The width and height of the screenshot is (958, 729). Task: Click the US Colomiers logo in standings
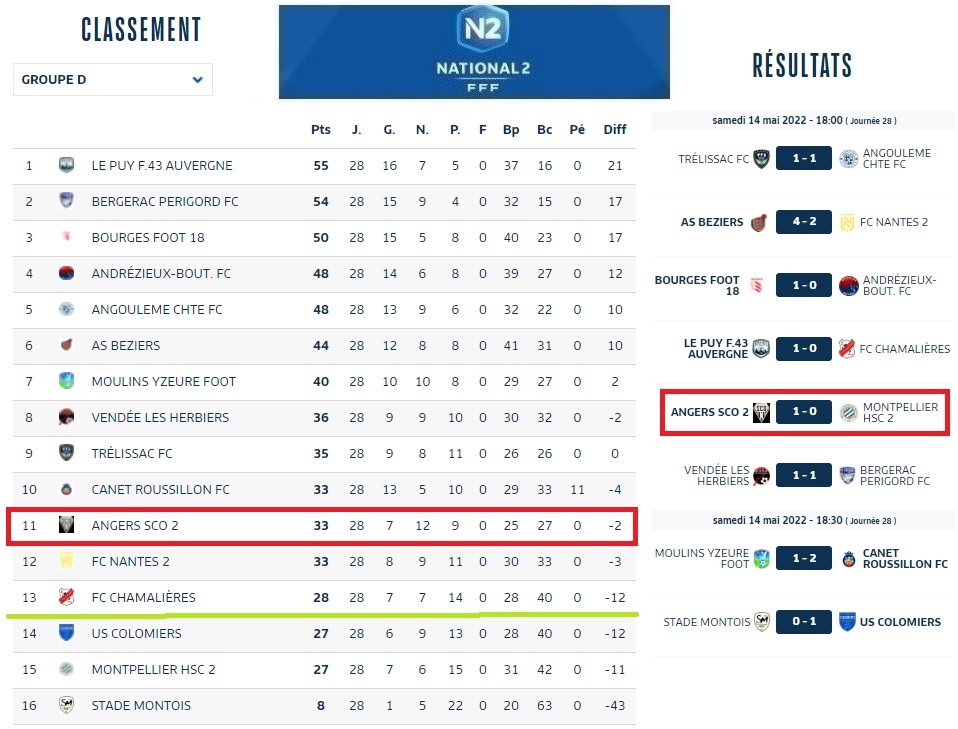pyautogui.click(x=67, y=633)
